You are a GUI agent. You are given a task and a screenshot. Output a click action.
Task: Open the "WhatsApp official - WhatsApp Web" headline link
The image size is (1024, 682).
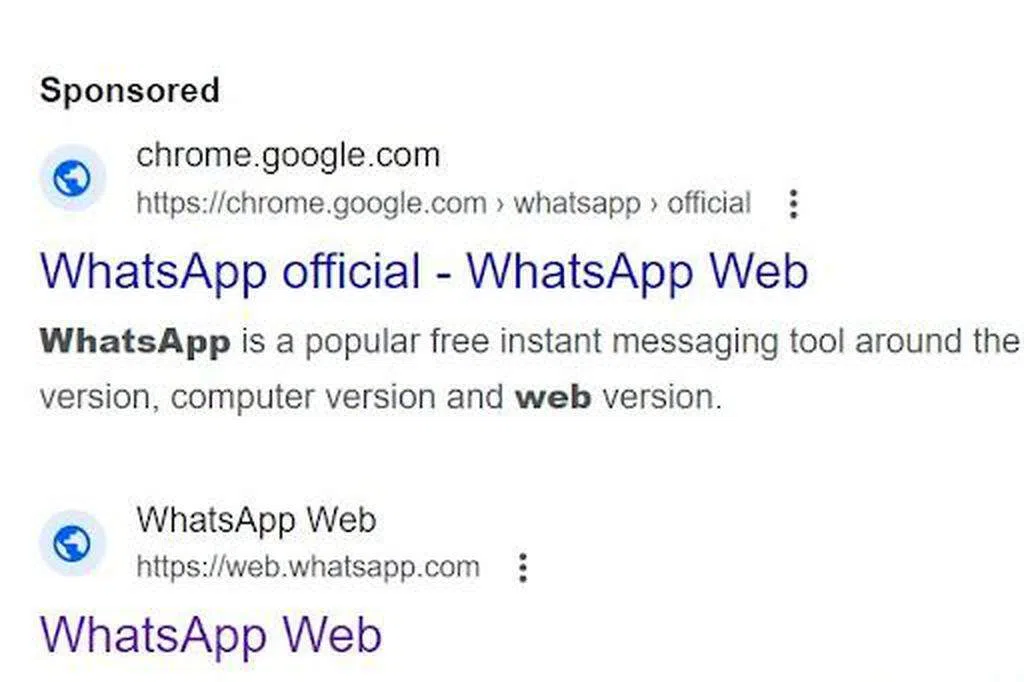(423, 272)
